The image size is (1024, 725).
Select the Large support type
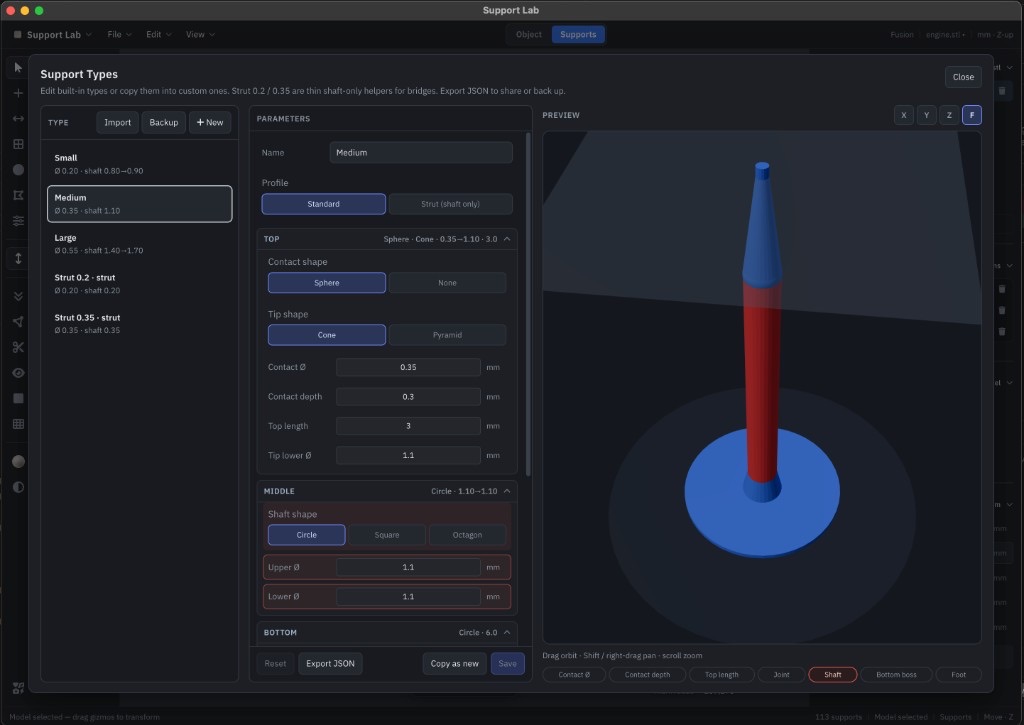click(x=140, y=244)
